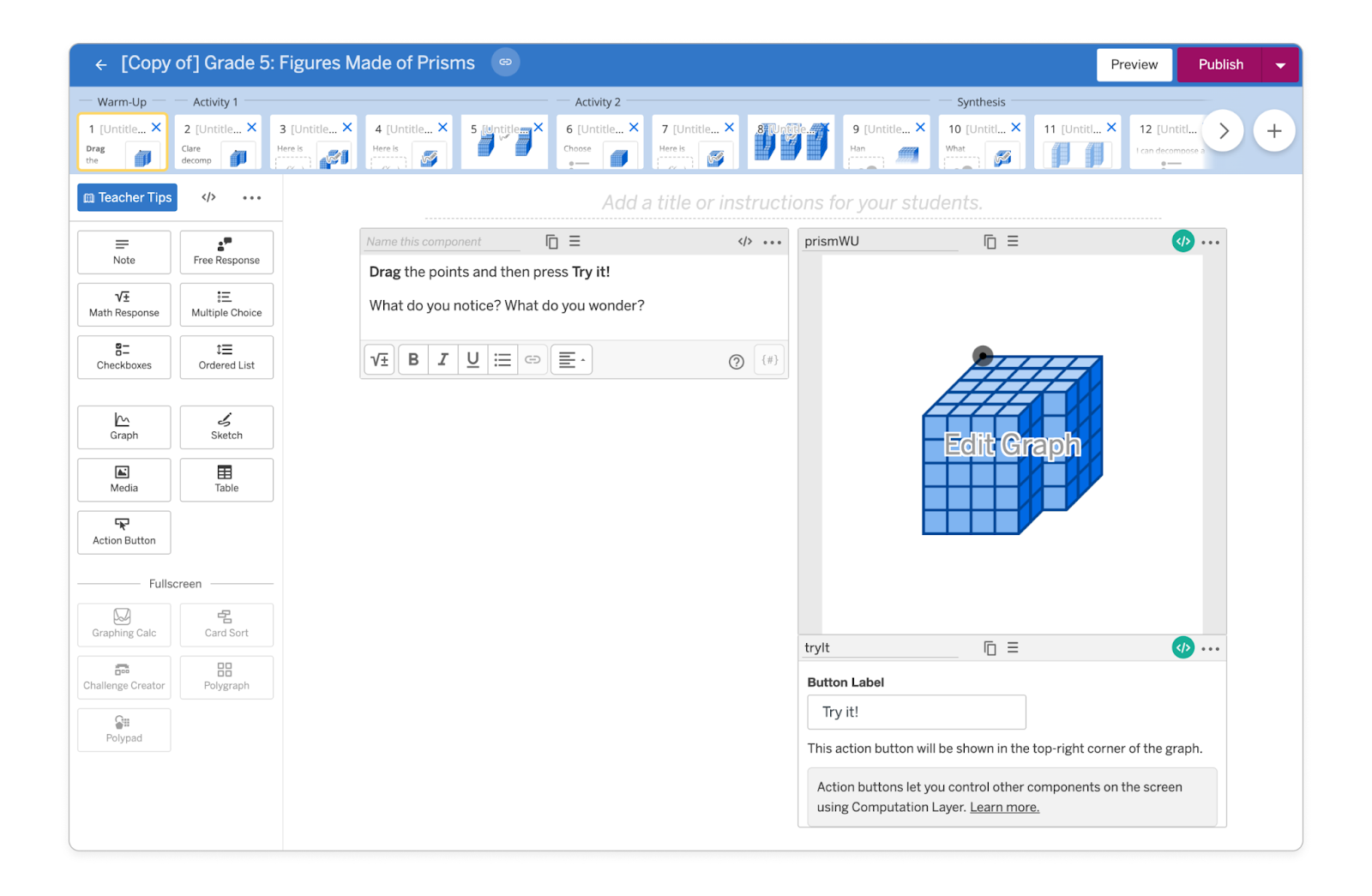
Task: Click the green script icon on prismWU
Action: coord(1182,242)
